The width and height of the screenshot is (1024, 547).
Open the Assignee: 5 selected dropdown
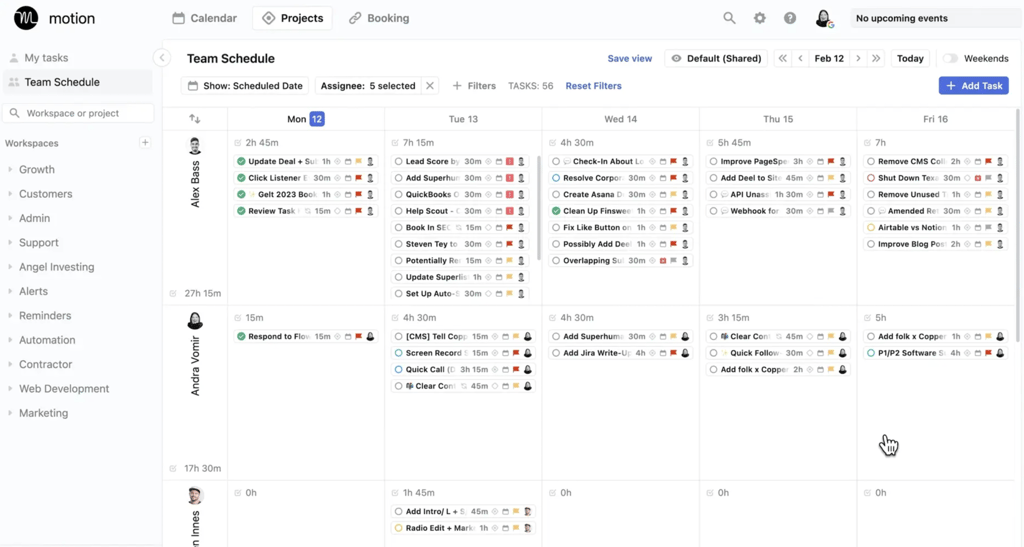[x=368, y=86]
